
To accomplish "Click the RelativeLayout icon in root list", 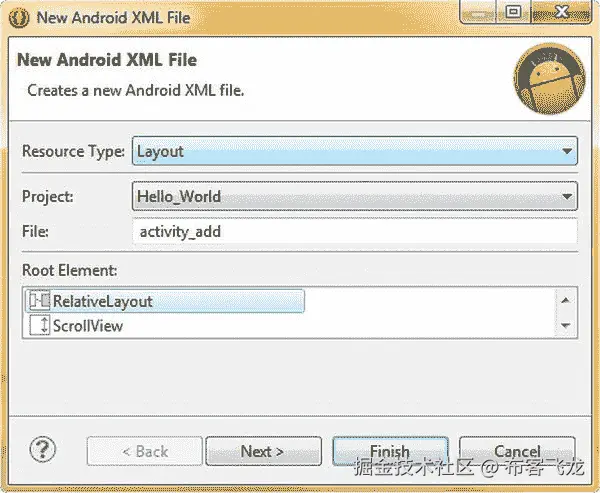I will [x=39, y=301].
